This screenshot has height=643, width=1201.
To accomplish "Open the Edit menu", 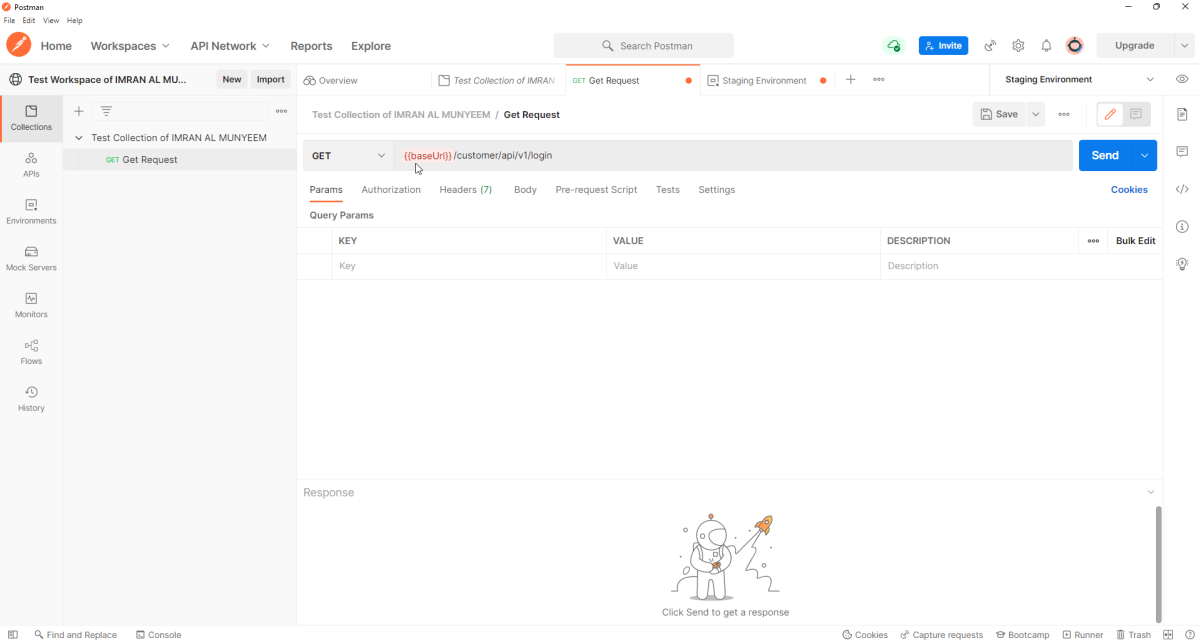I will [28, 20].
